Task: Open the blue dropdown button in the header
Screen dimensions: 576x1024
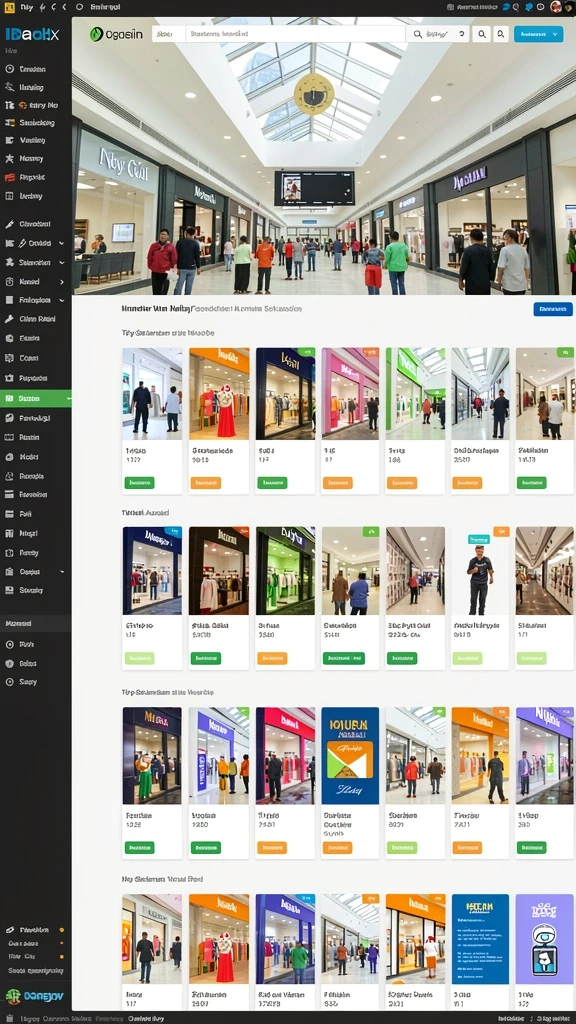Action: tap(538, 35)
